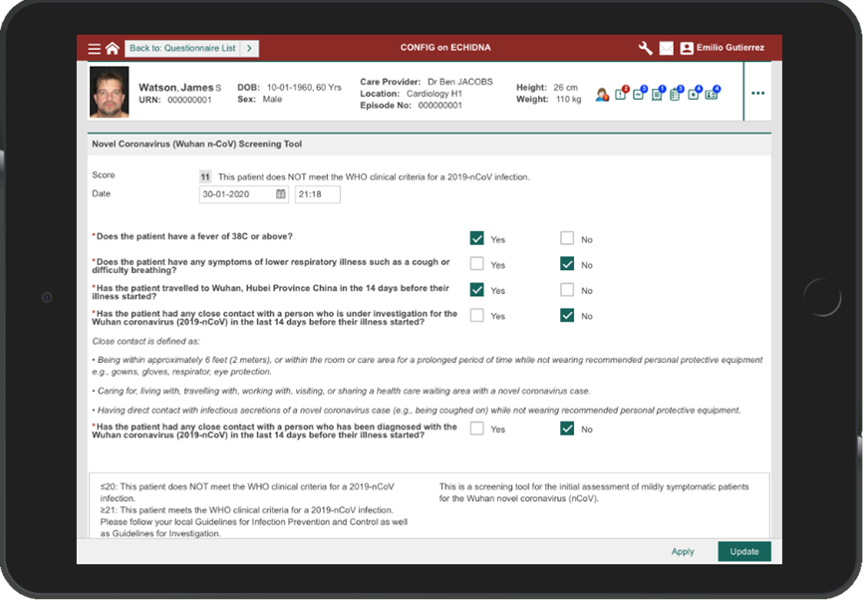
Task: Click the Apply button
Action: 682,551
